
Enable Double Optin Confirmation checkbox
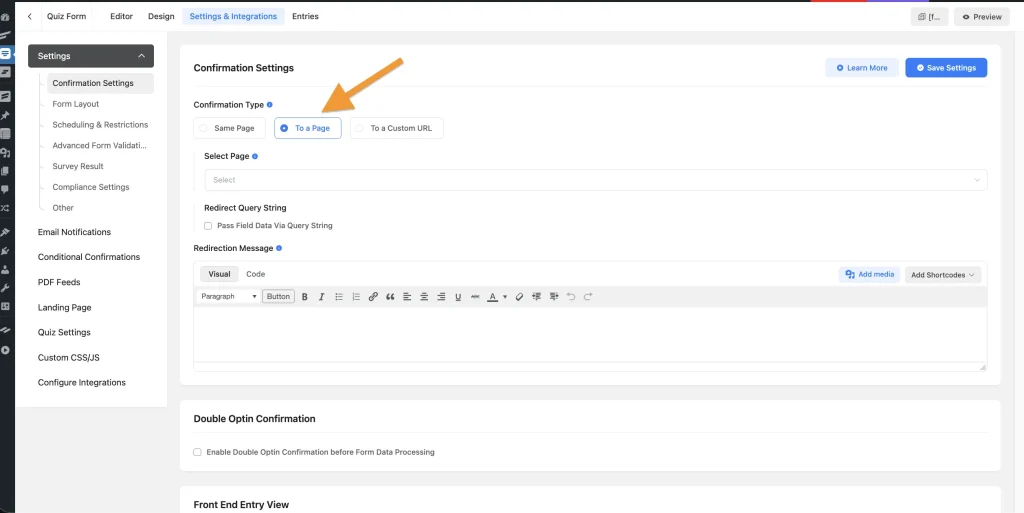(197, 452)
